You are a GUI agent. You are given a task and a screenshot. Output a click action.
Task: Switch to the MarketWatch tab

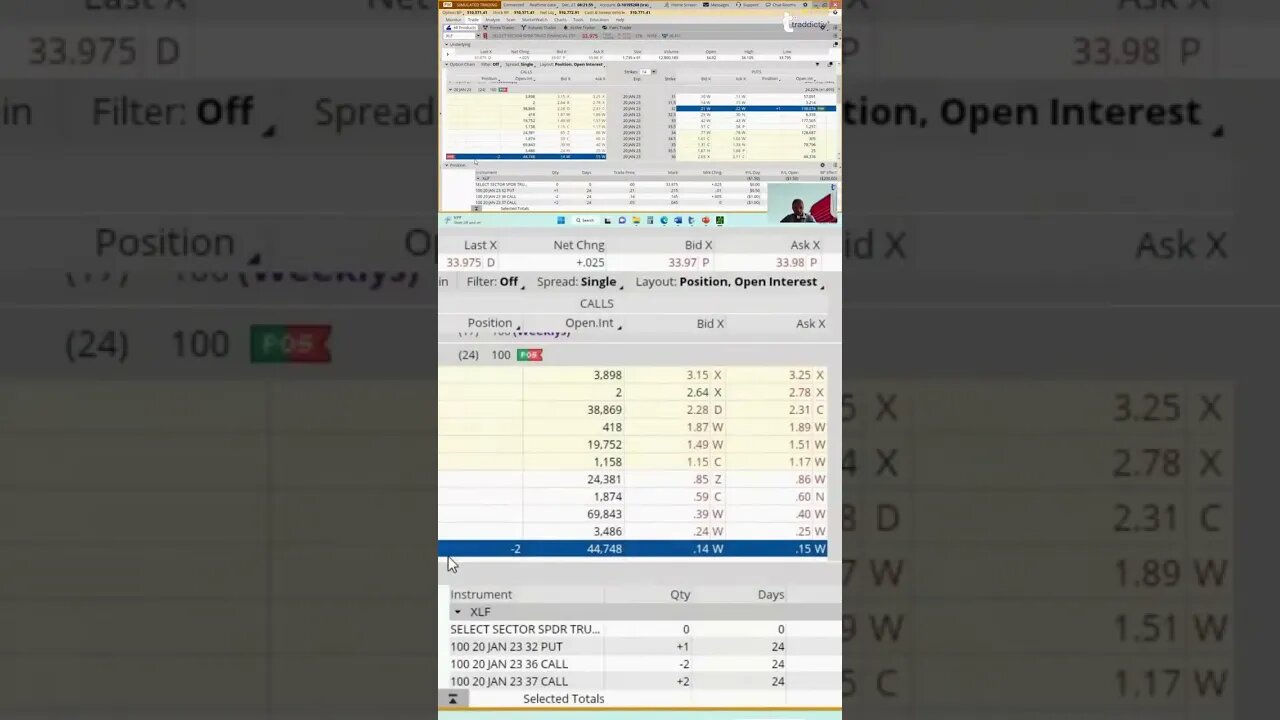[535, 20]
